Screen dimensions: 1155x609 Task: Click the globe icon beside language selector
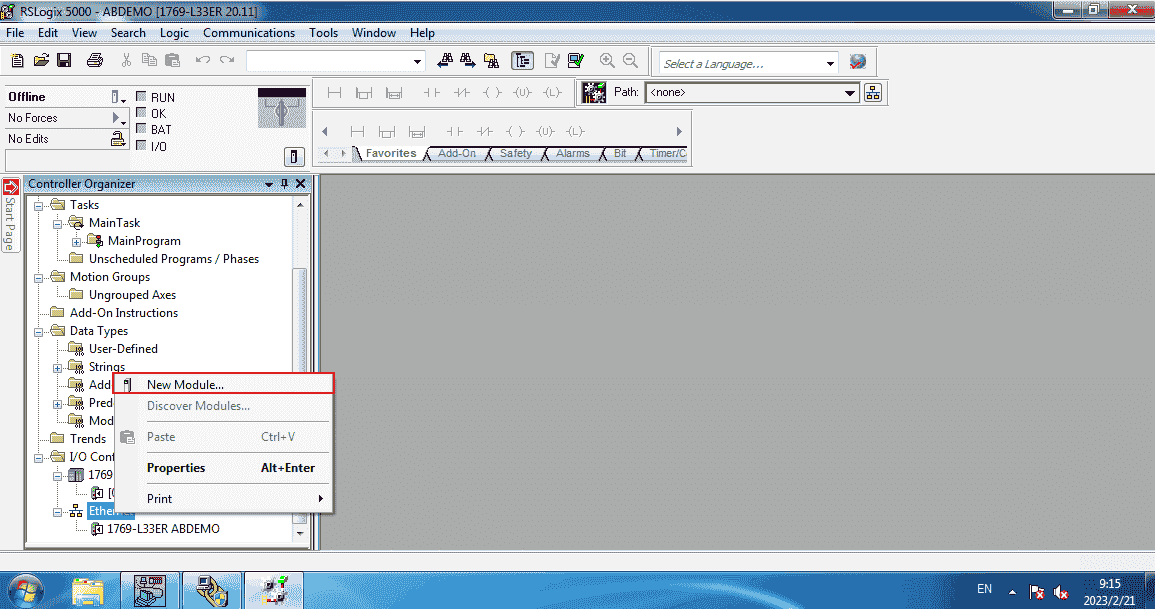pyautogui.click(x=857, y=62)
